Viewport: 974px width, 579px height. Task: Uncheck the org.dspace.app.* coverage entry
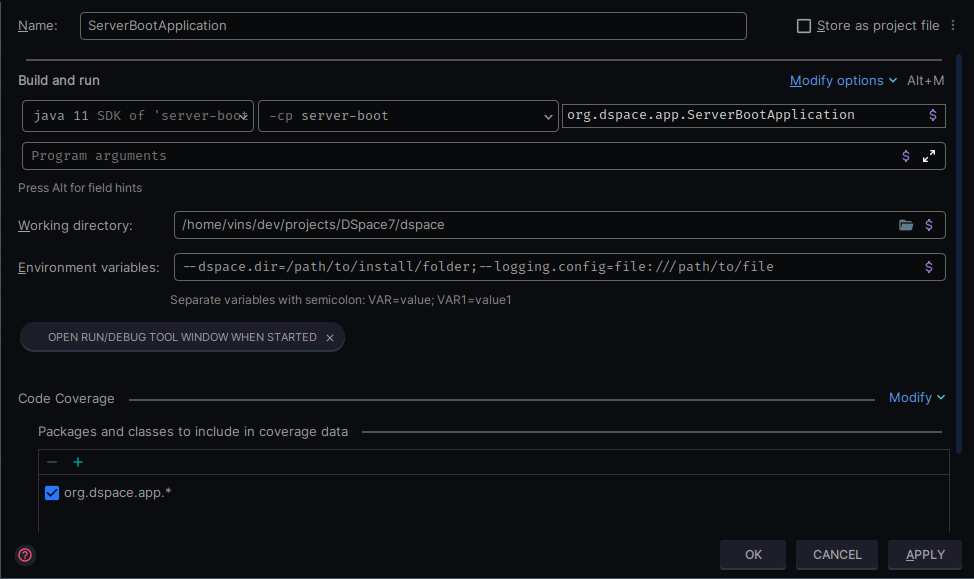52,492
